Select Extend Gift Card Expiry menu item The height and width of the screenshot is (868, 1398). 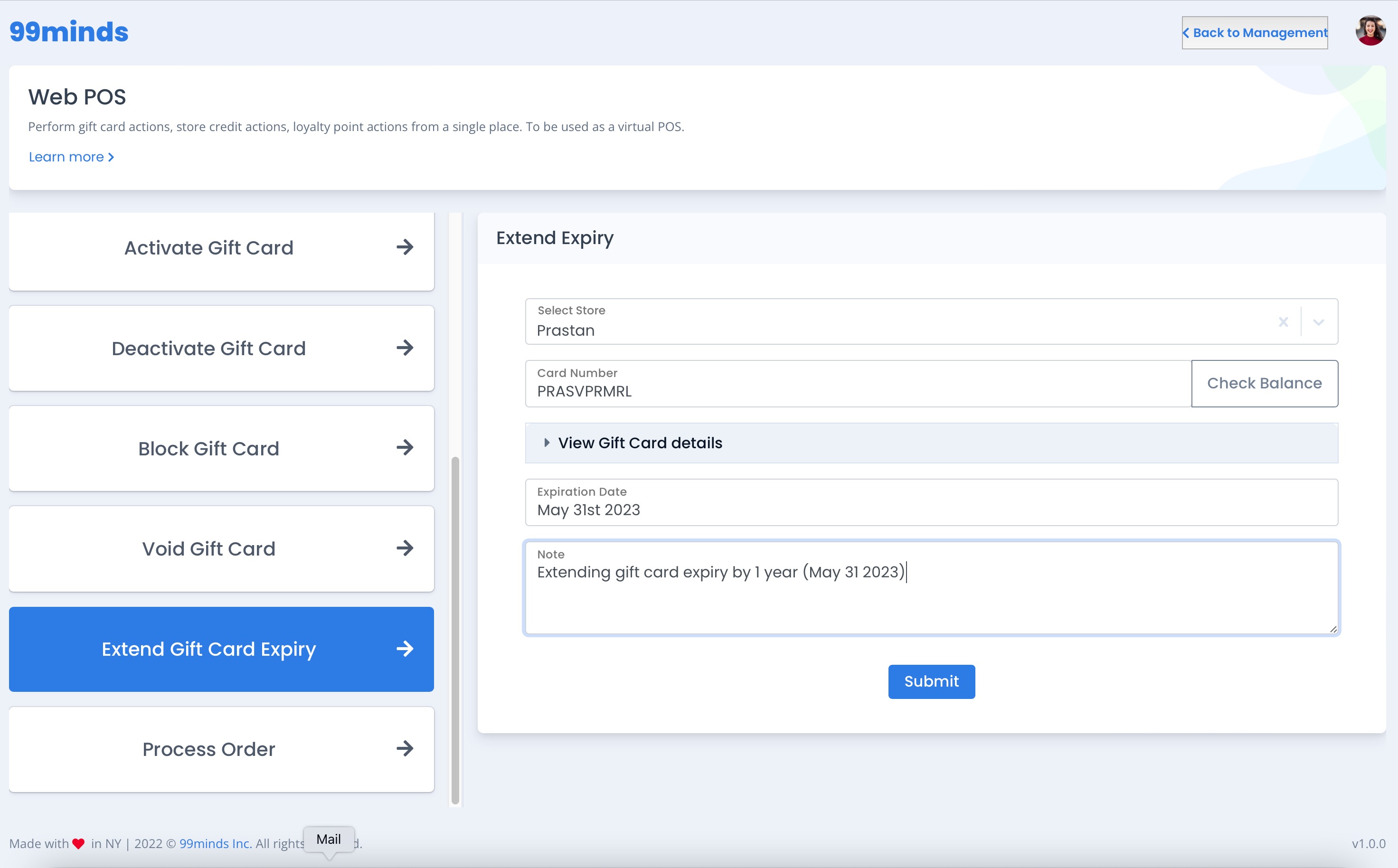click(x=222, y=649)
